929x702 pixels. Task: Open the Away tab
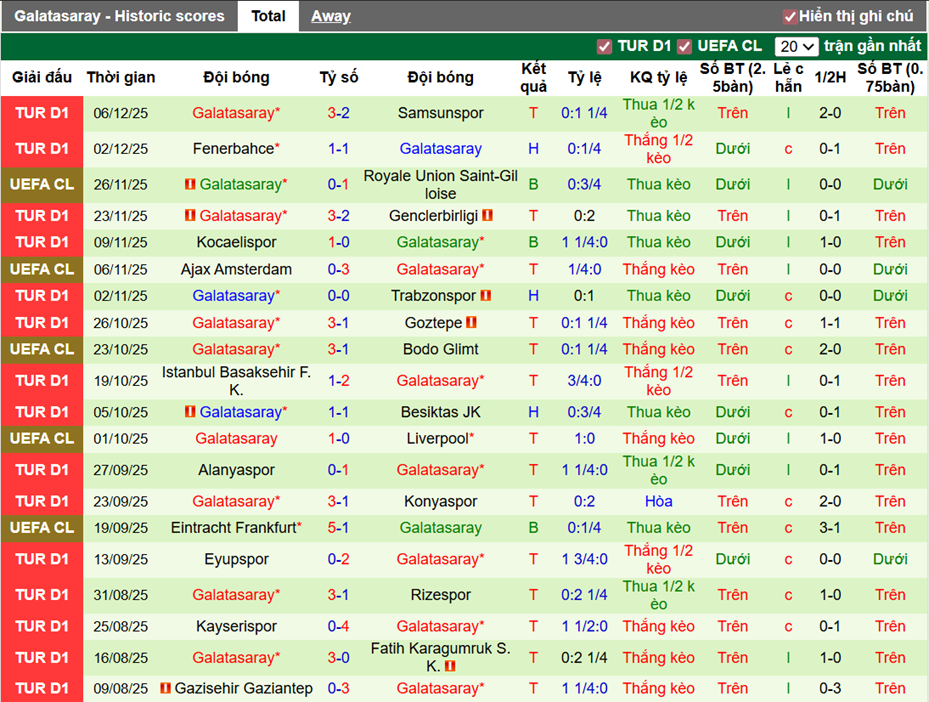point(331,16)
